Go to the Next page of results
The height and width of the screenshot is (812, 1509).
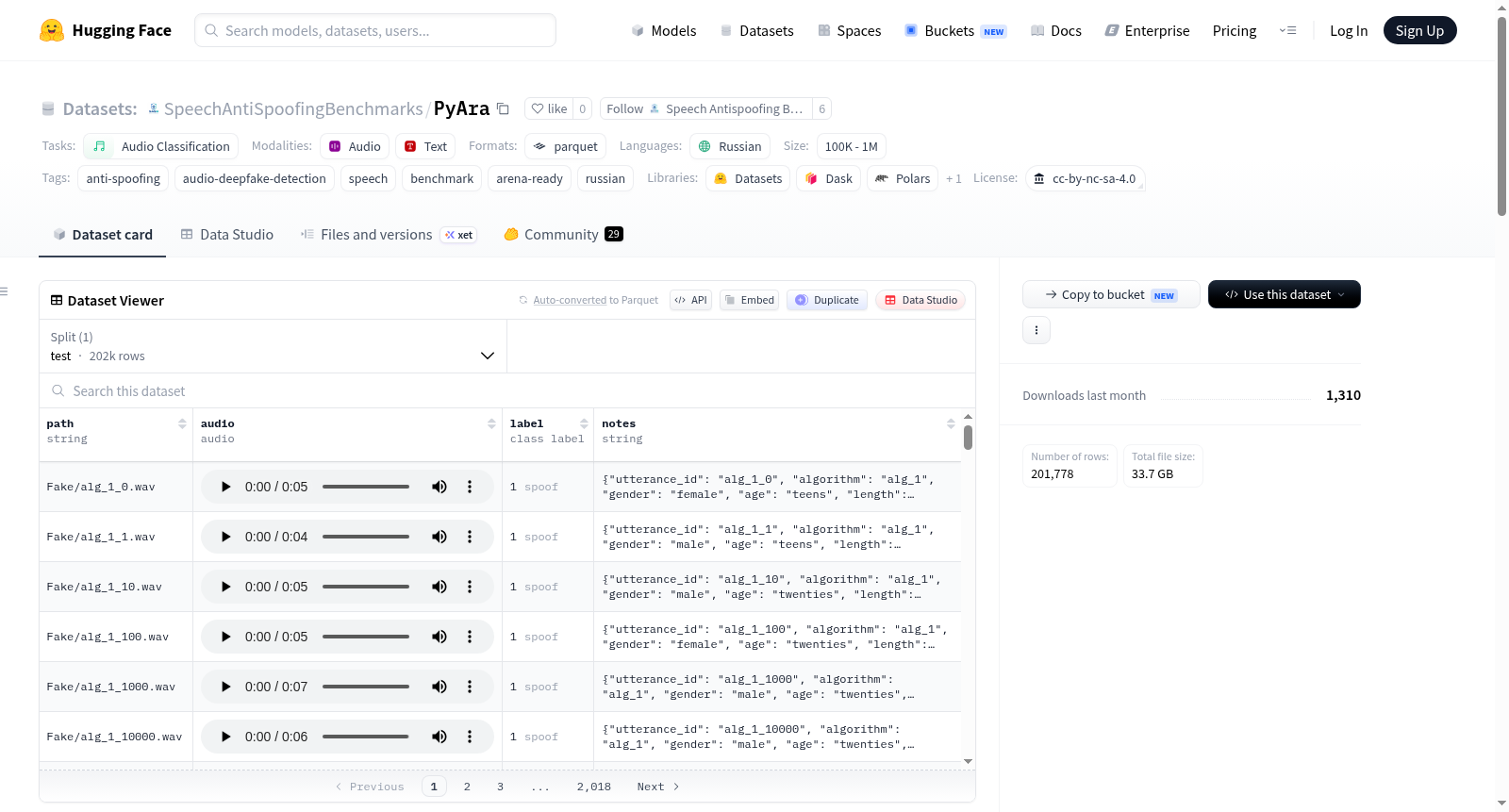657,787
